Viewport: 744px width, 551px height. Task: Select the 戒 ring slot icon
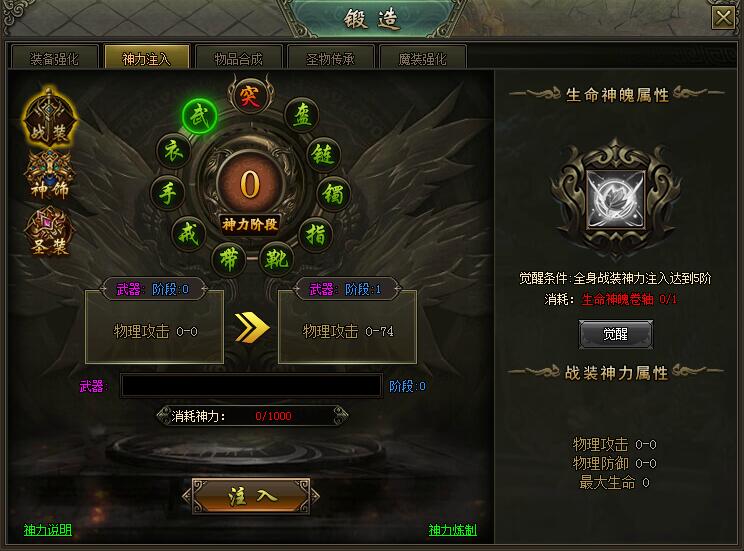tap(188, 234)
